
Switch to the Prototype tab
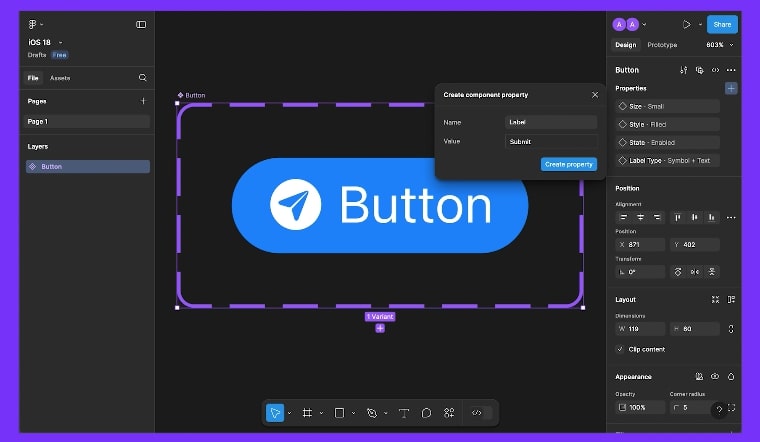[x=662, y=45]
